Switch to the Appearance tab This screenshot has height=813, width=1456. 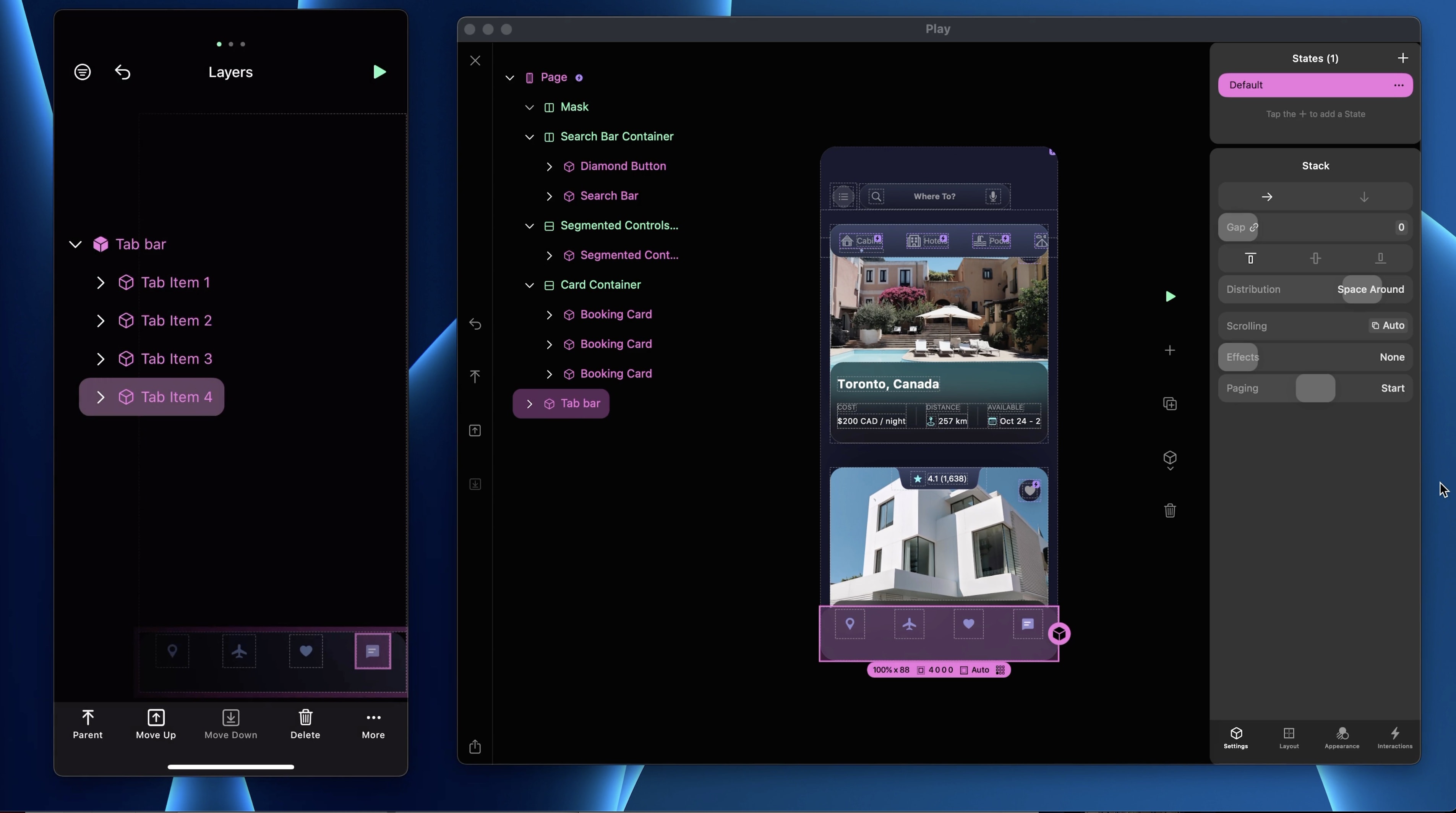pos(1341,737)
